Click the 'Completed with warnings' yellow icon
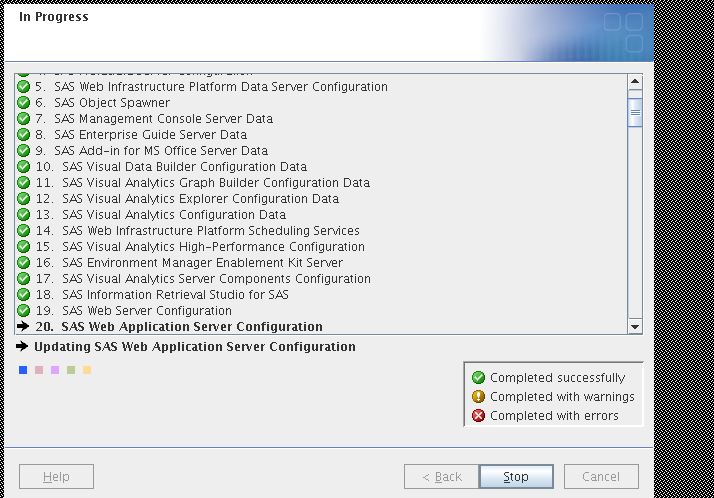Viewport: 714px width, 498px height. click(478, 397)
